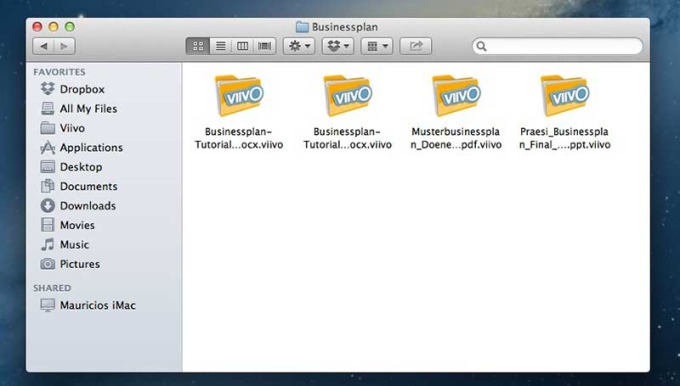Image resolution: width=680 pixels, height=386 pixels.
Task: Click the Praesi_Businesspla n_Final_....ppt.viivo file name
Action: click(565, 138)
